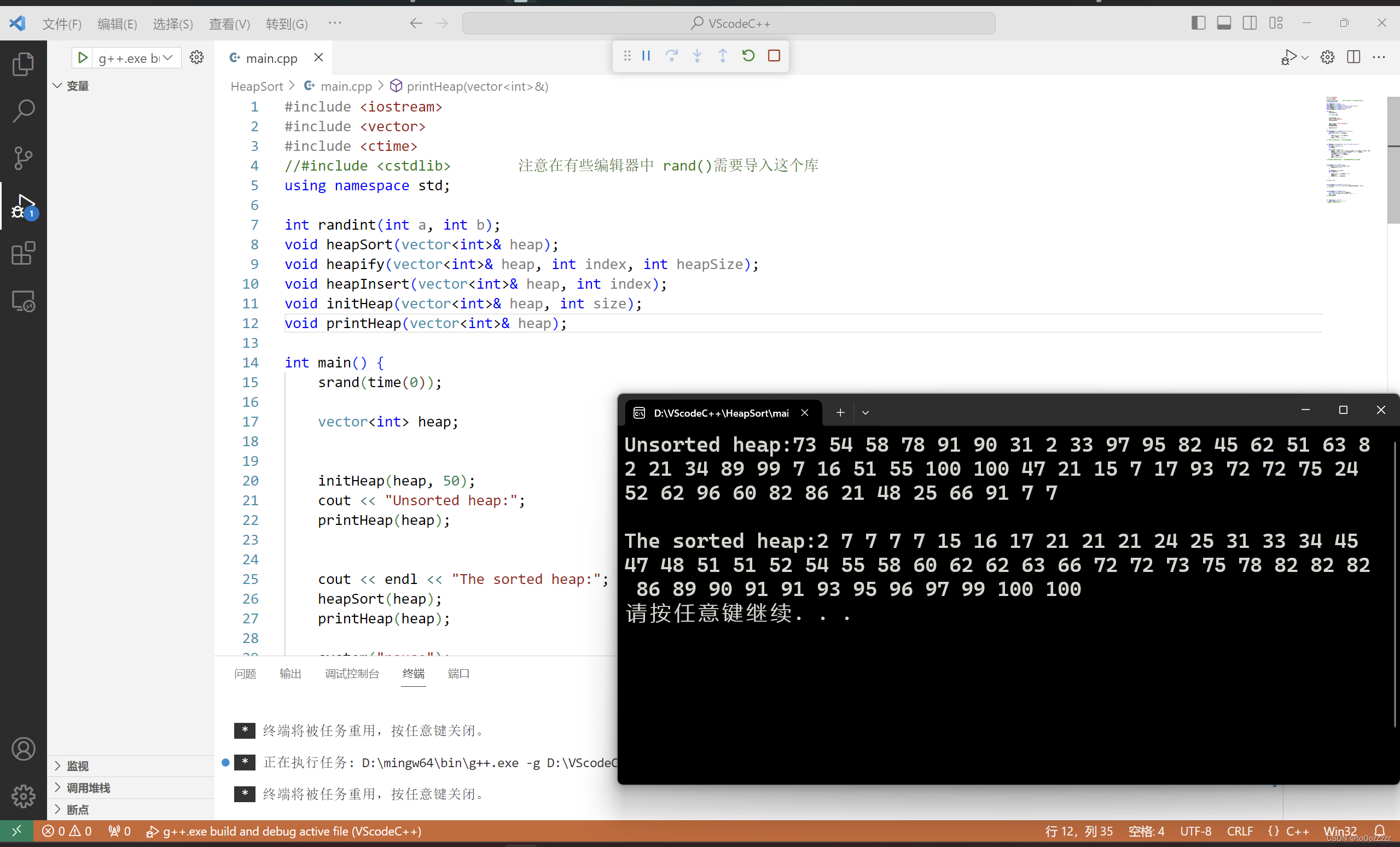Screen dimensions: 1400x847
Task: Pause the debugger from debug toolbar
Action: coord(646,56)
